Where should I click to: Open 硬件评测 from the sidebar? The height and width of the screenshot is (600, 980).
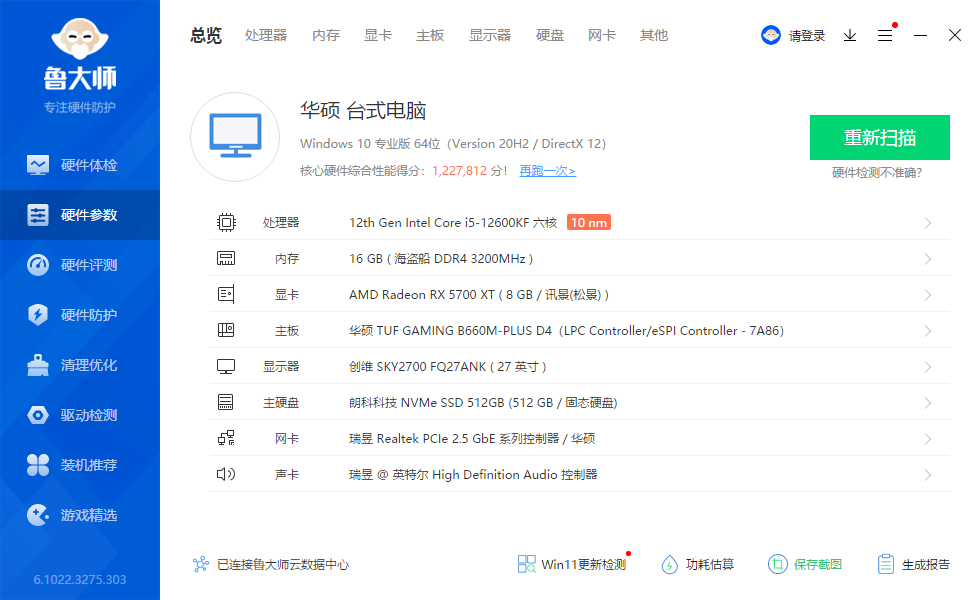pos(80,265)
